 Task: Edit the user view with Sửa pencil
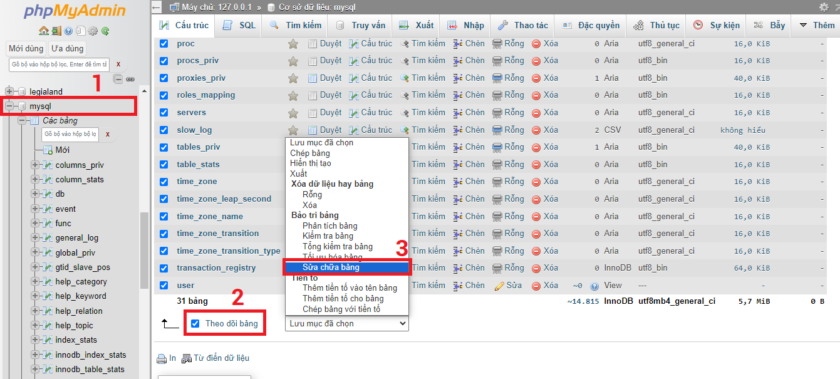(508, 285)
